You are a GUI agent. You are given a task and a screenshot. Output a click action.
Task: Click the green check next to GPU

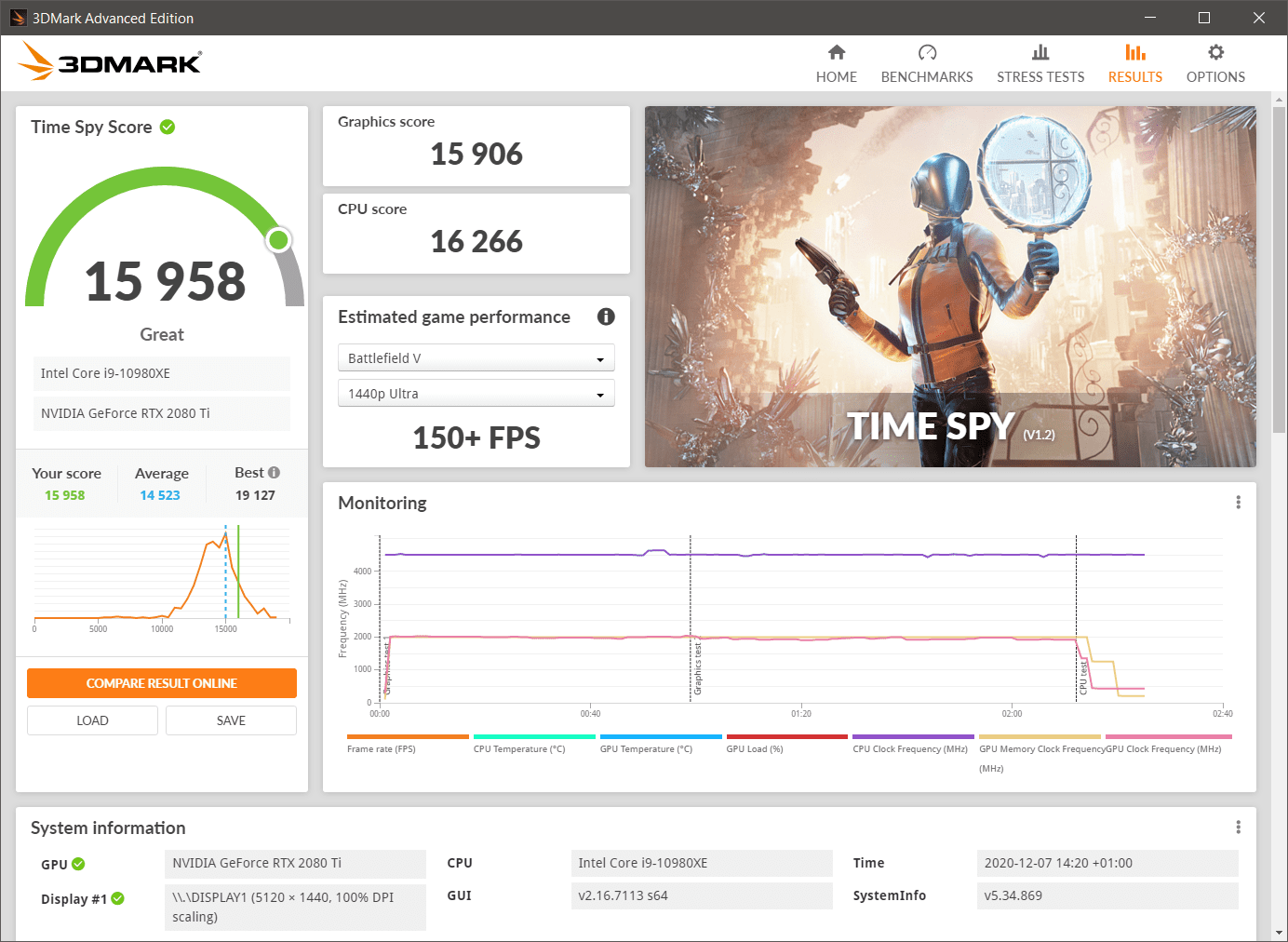pyautogui.click(x=78, y=864)
